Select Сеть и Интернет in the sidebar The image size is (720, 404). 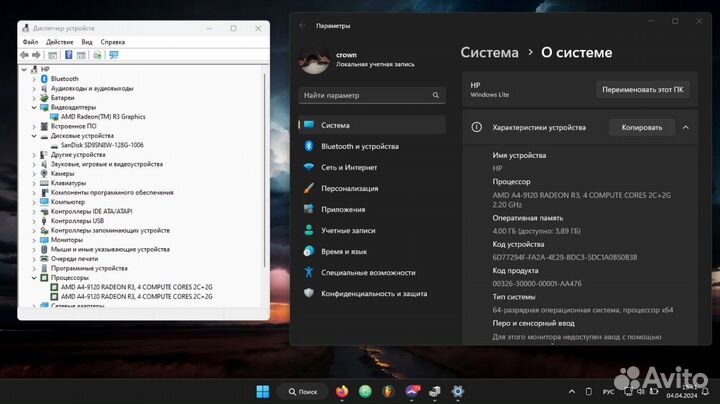coord(348,167)
